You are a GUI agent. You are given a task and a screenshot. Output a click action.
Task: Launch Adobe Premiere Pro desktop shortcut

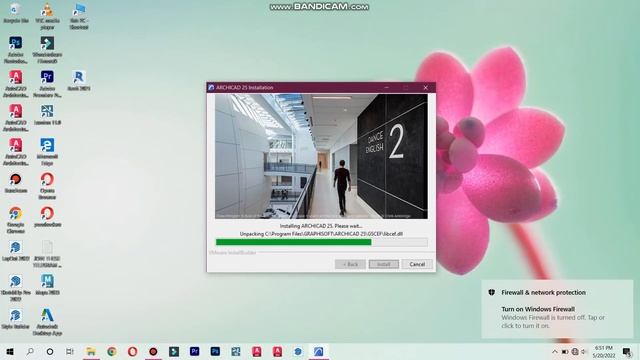[47, 84]
